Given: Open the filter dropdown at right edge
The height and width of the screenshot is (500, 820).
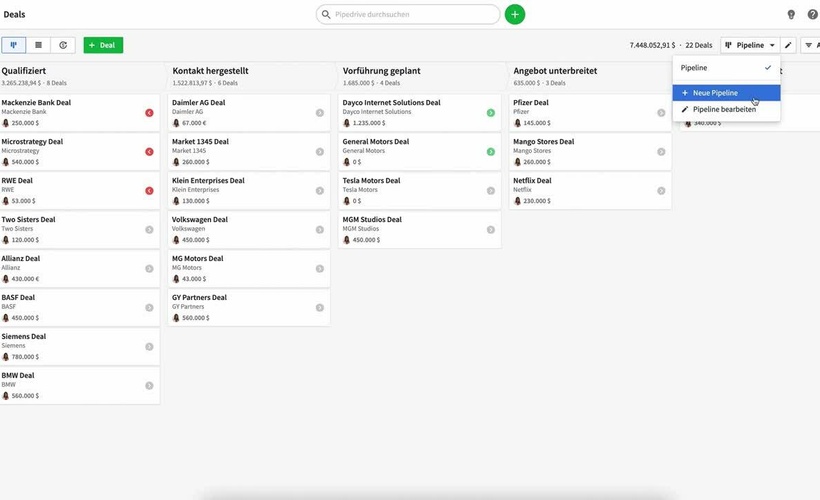Looking at the screenshot, I should coord(810,45).
